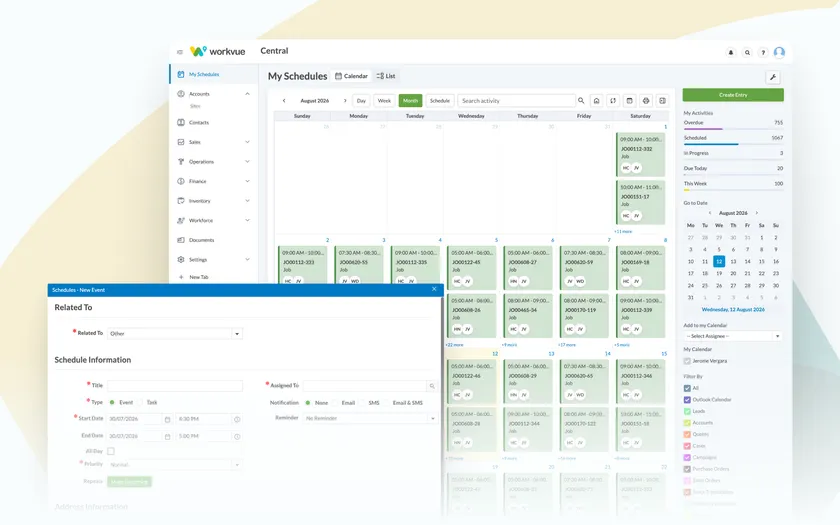Open the Start Date calendar picker
The image size is (840, 525).
(168, 419)
